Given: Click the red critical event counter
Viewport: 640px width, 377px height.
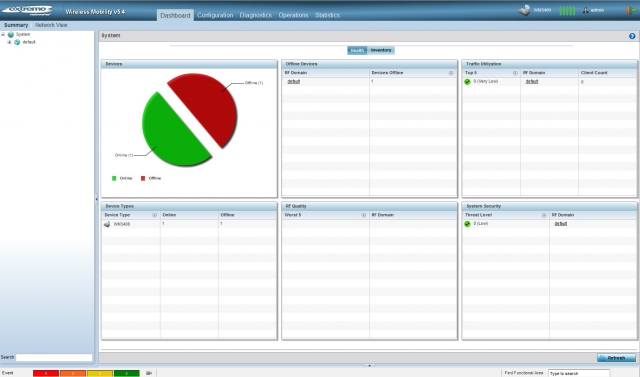Looking at the screenshot, I should [46, 373].
